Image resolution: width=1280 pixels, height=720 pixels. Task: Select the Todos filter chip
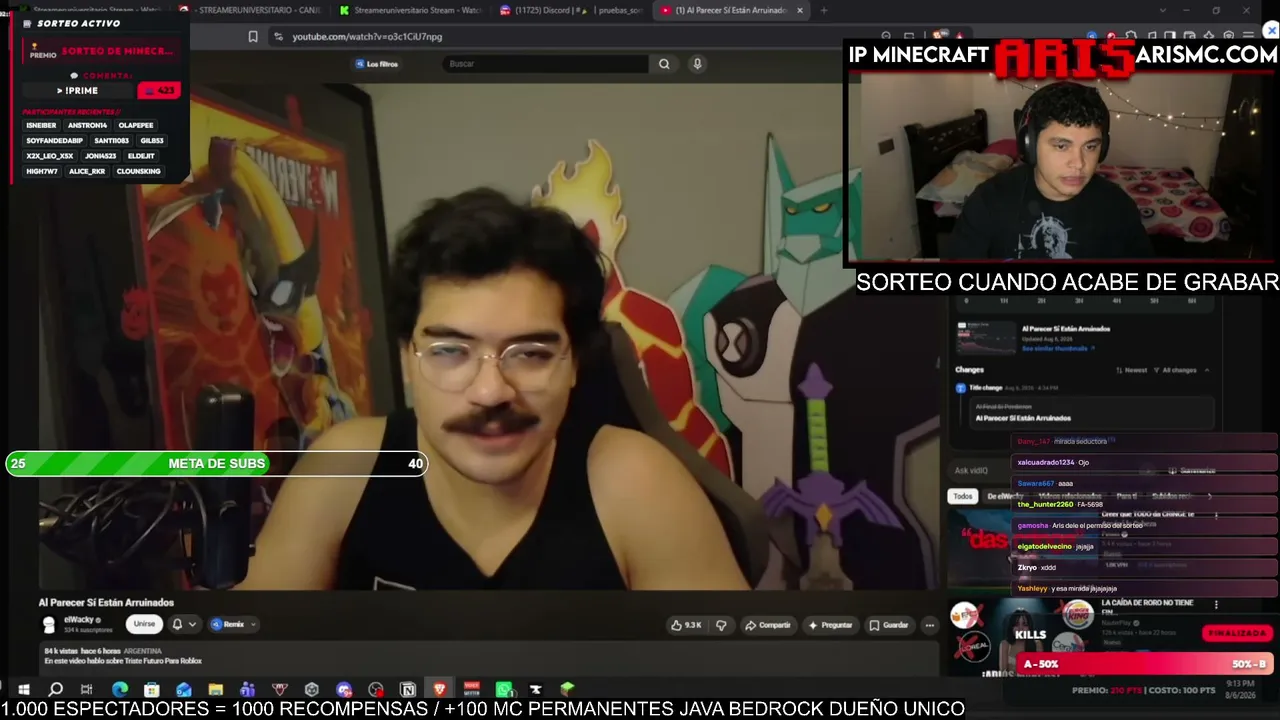point(962,496)
